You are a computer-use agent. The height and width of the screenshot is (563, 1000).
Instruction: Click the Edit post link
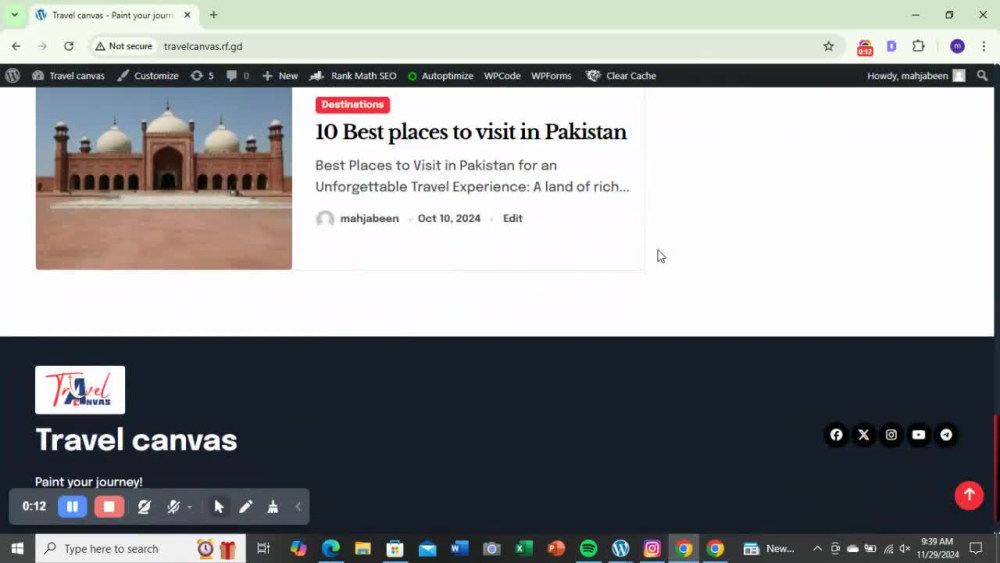[513, 218]
